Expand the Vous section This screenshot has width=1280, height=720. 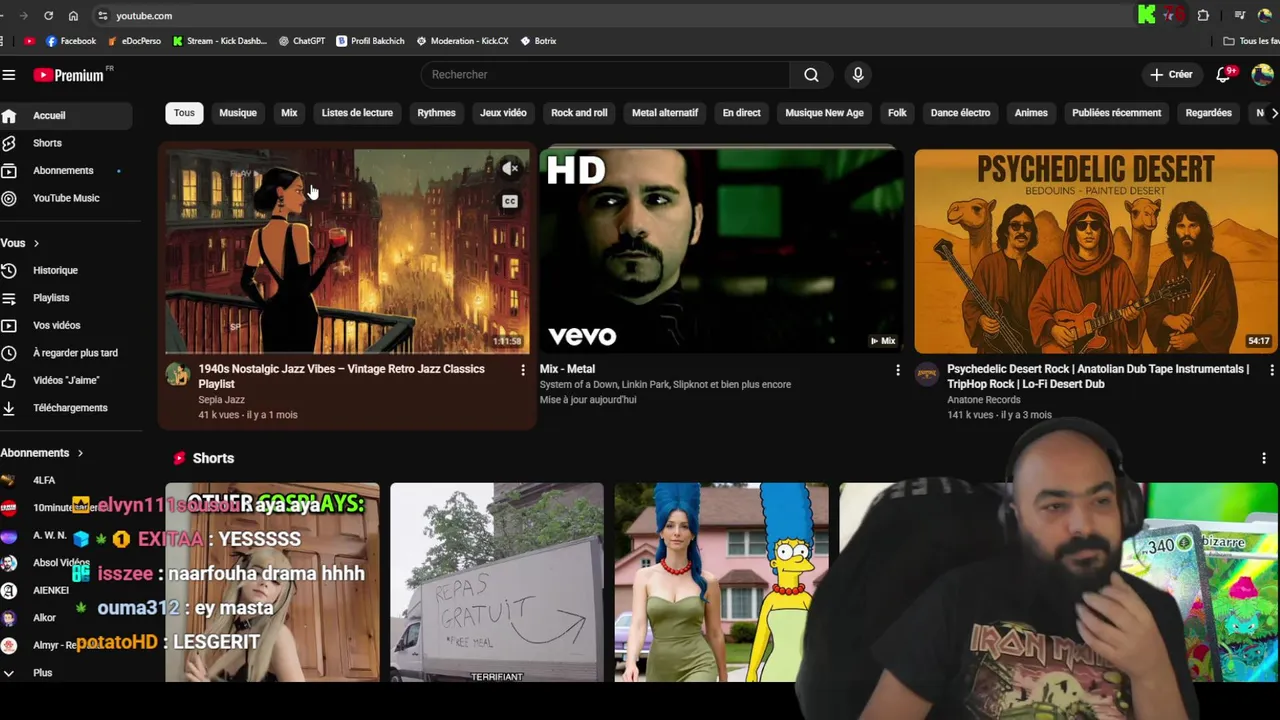pyautogui.click(x=20, y=243)
